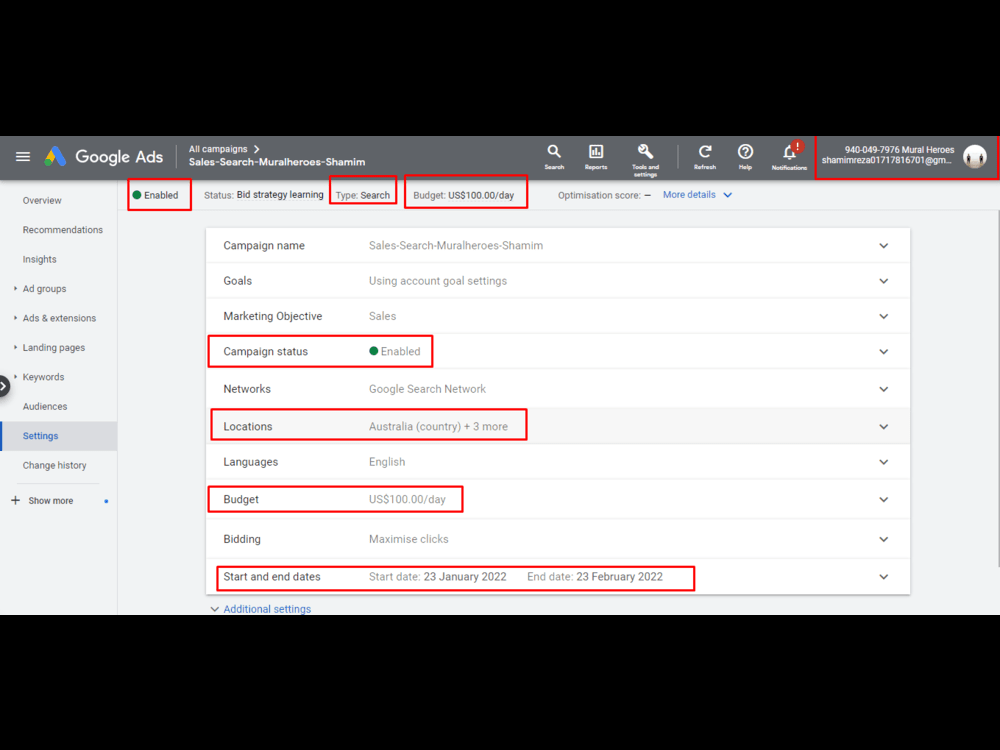
Task: Click the Type: Search header label
Action: [x=363, y=195]
